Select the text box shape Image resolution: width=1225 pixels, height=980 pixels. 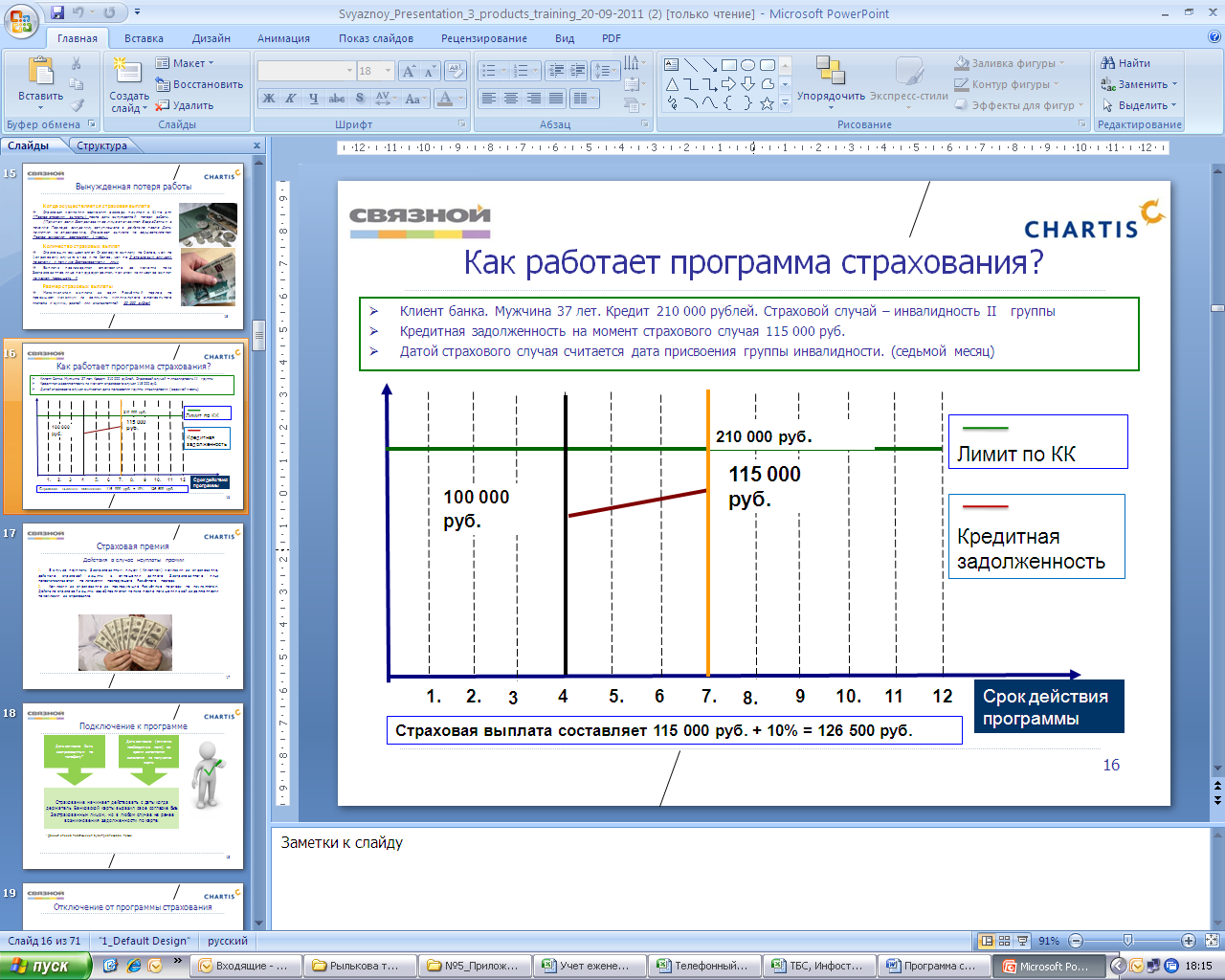(x=672, y=65)
